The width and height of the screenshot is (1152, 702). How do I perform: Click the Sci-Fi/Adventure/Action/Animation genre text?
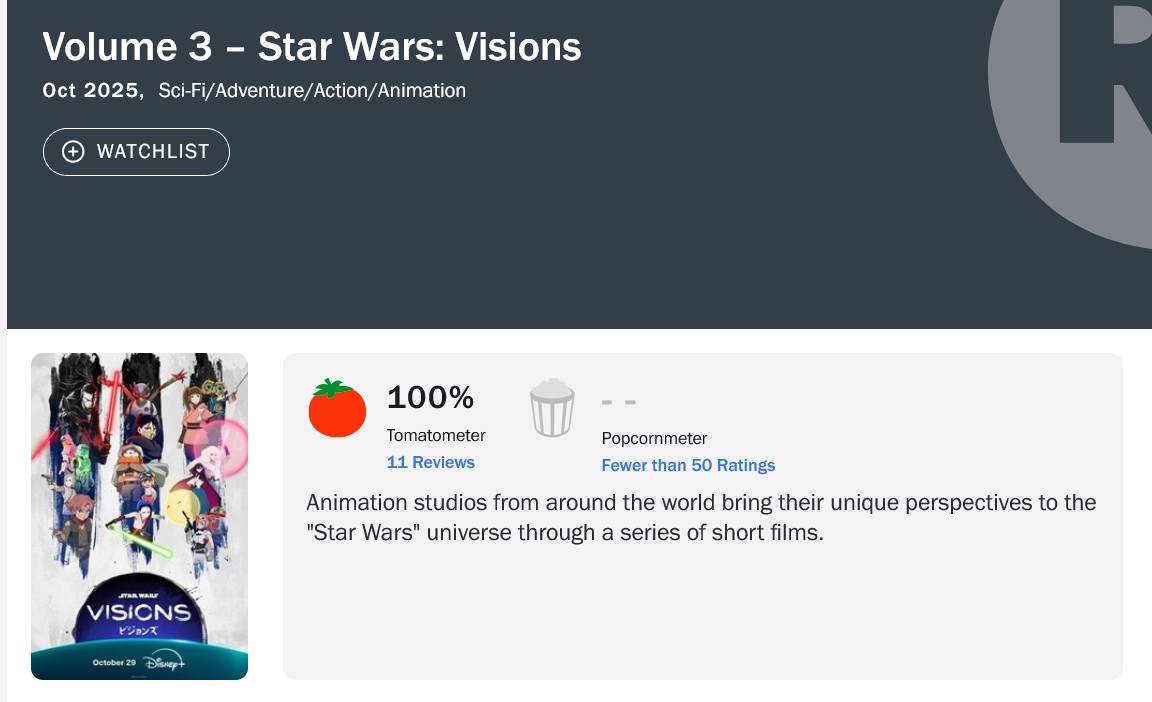point(312,90)
